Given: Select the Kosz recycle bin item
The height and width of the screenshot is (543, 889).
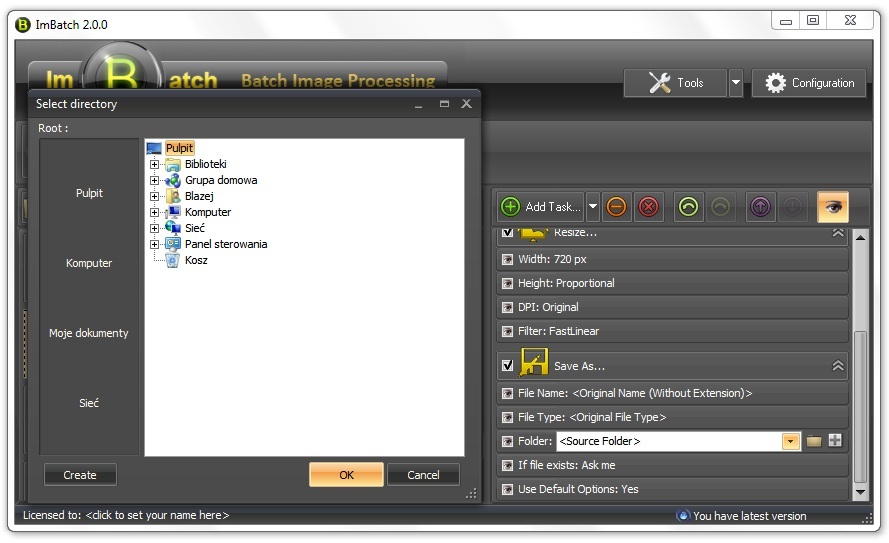Looking at the screenshot, I should click(196, 260).
